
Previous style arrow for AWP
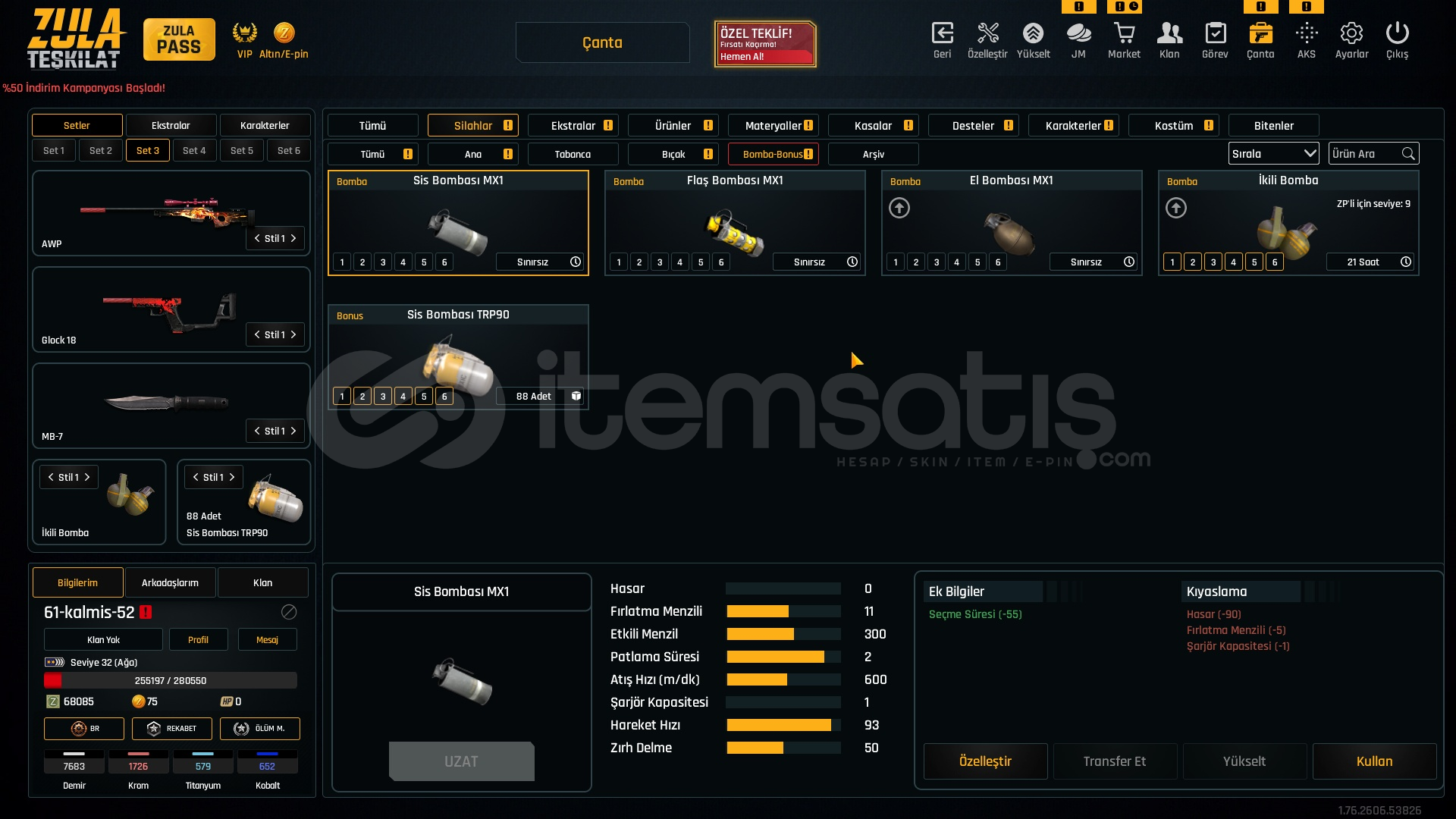pyautogui.click(x=257, y=238)
